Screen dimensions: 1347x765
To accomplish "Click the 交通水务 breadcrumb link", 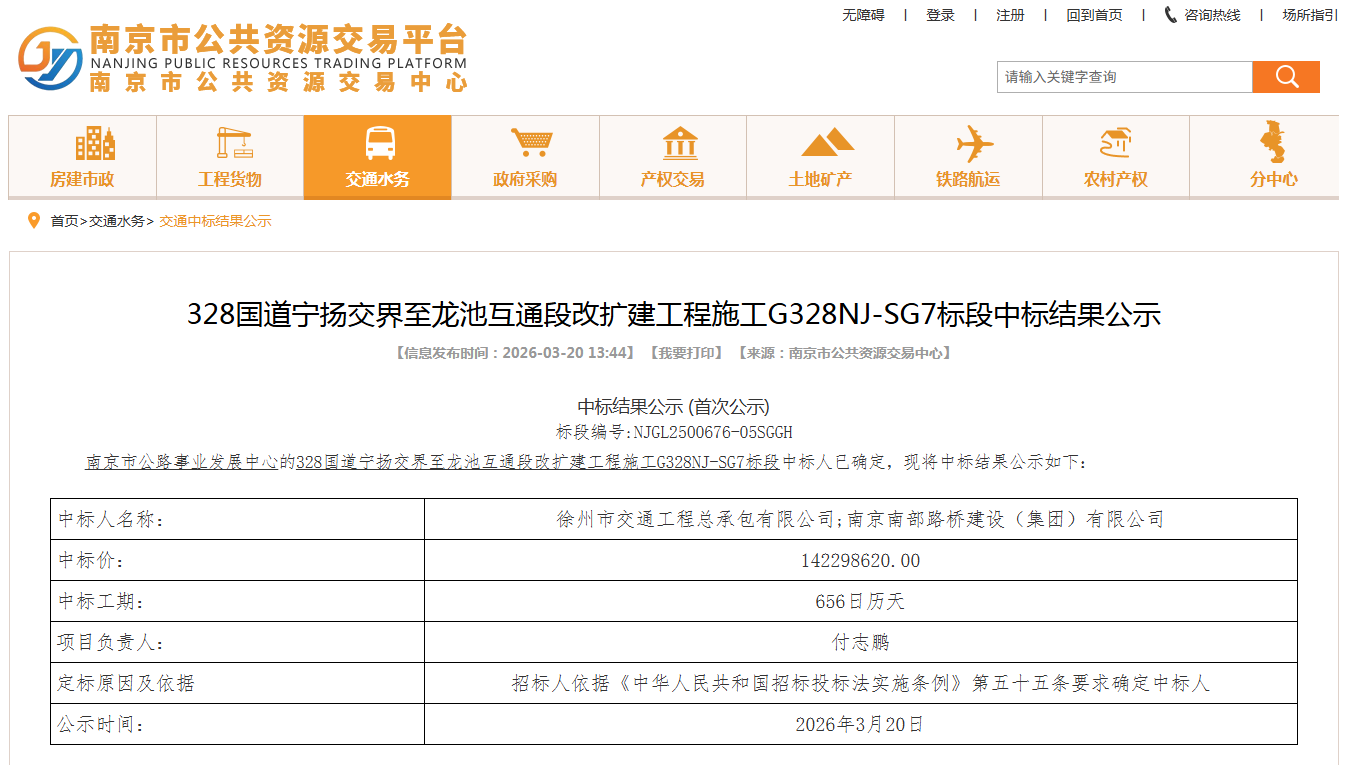I will click(x=117, y=221).
